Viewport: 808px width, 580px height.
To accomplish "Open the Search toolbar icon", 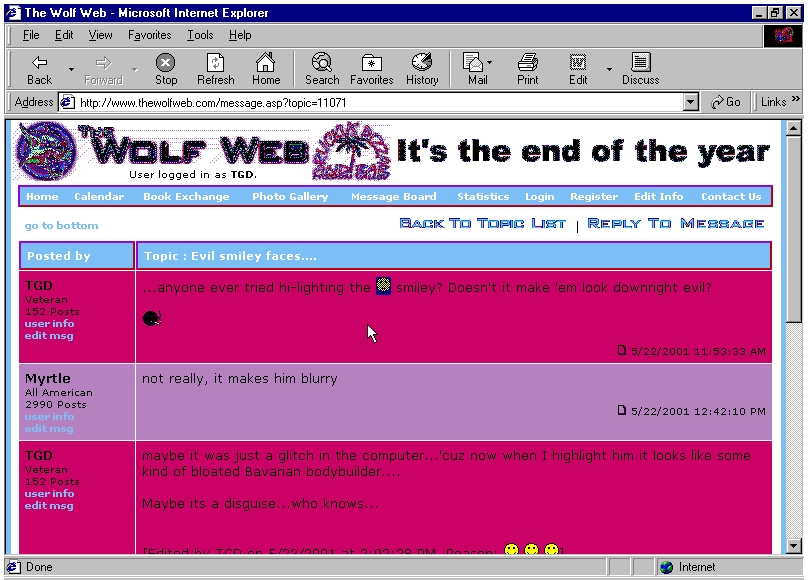I will [322, 63].
